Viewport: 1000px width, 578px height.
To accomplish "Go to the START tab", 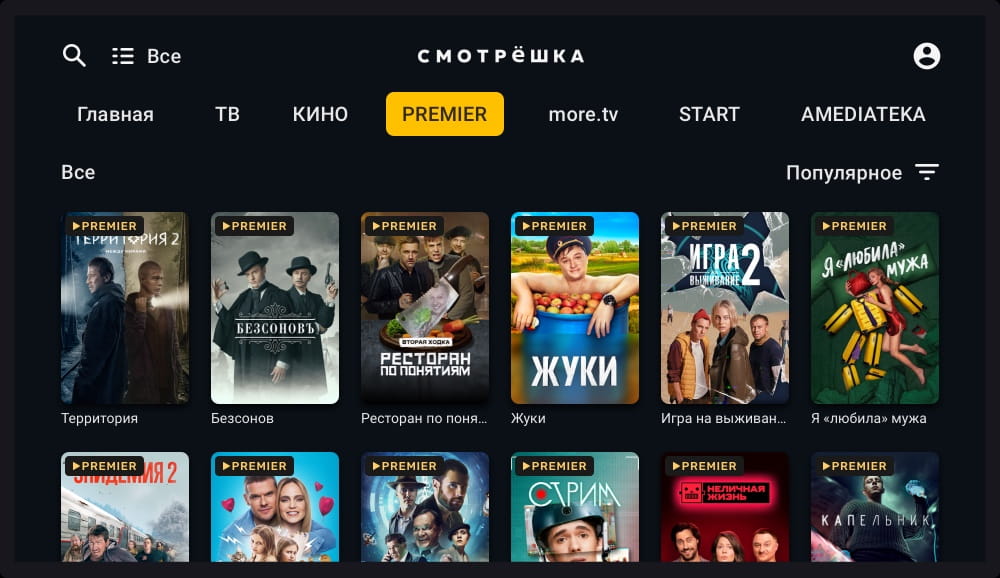I will (x=709, y=114).
